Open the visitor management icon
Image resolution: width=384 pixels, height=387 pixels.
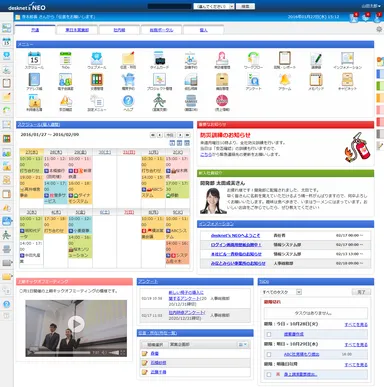[222, 58]
